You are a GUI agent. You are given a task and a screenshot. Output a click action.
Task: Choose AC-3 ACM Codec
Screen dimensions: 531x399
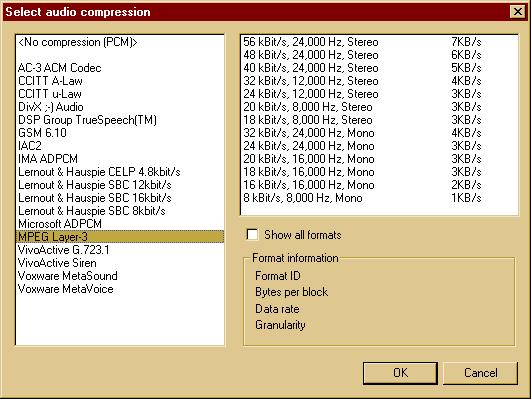pos(120,68)
